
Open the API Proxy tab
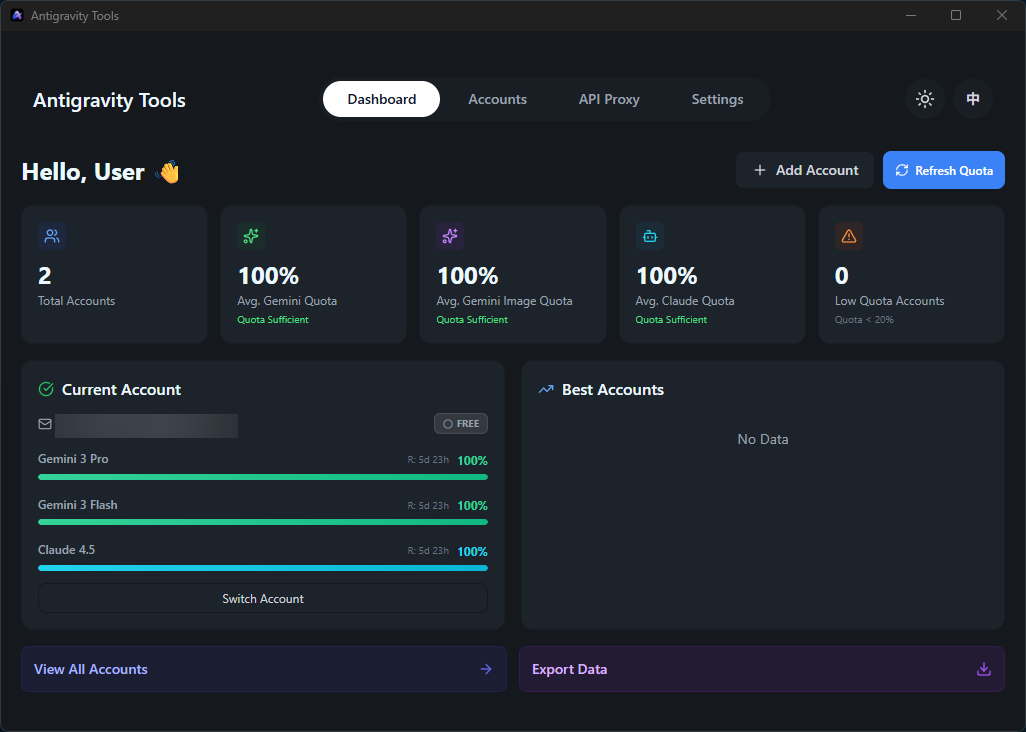(609, 99)
